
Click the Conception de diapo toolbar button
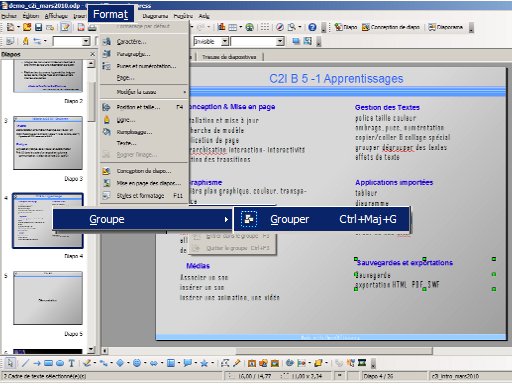391,27
